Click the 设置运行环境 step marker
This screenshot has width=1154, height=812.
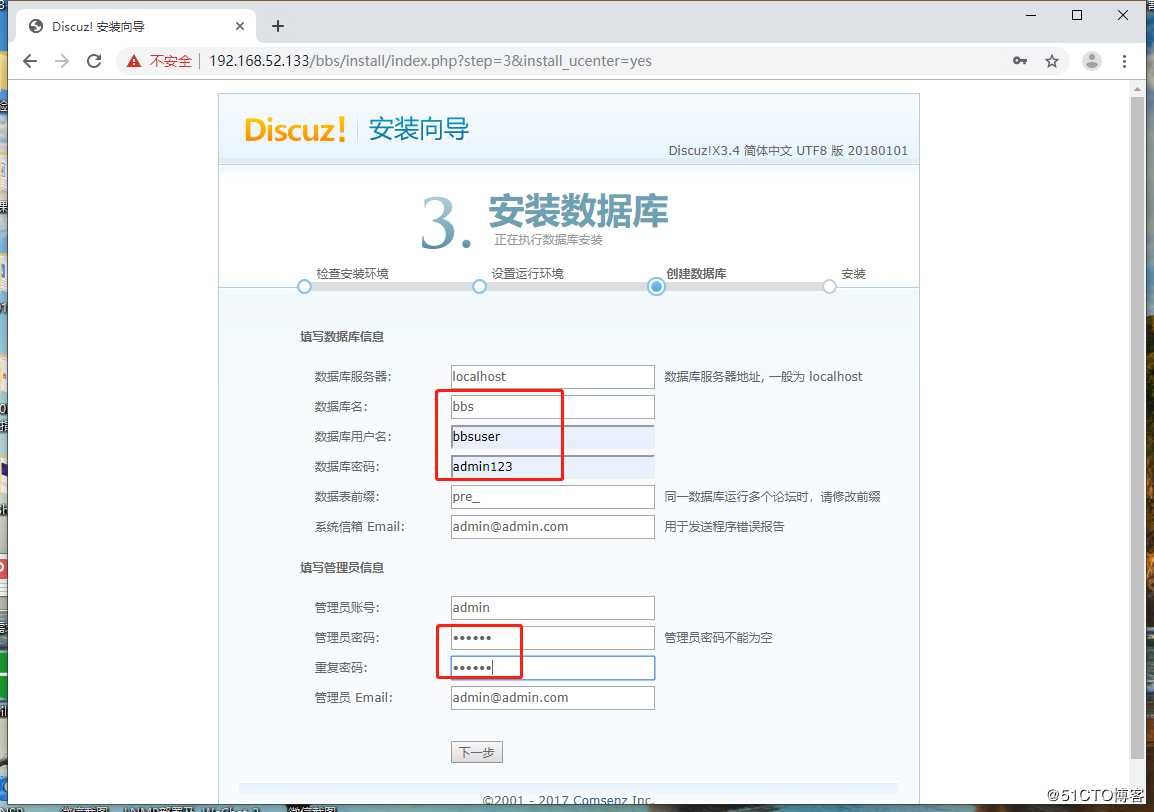[479, 286]
